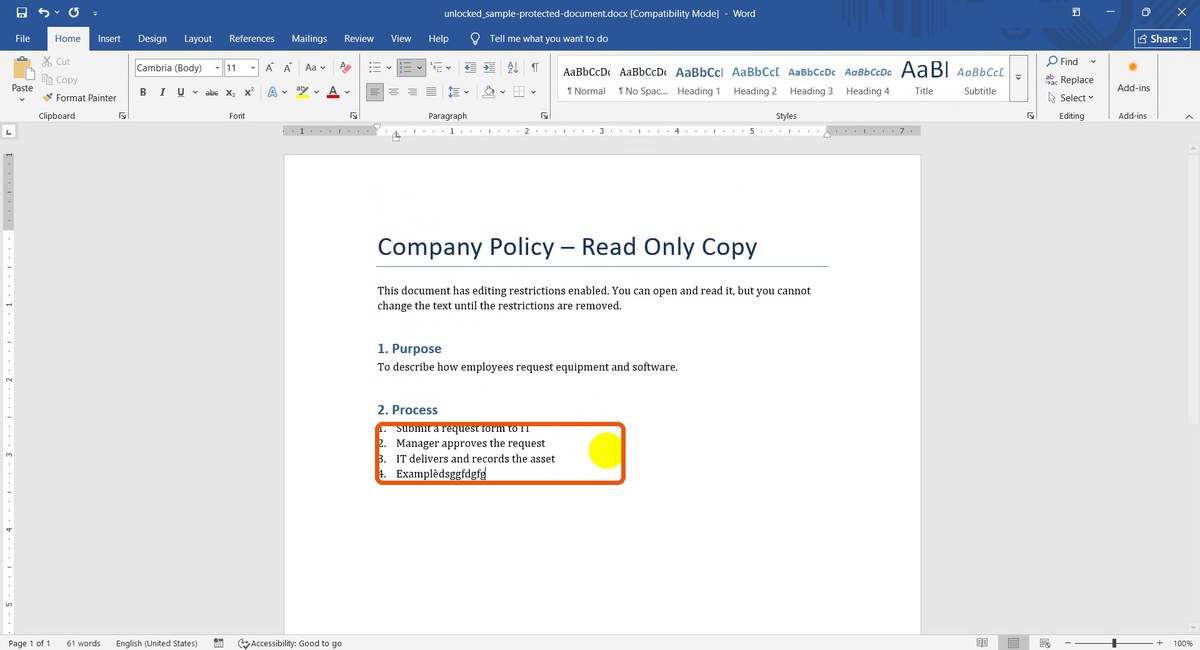
Task: Activate the Format Painter
Action: [79, 98]
